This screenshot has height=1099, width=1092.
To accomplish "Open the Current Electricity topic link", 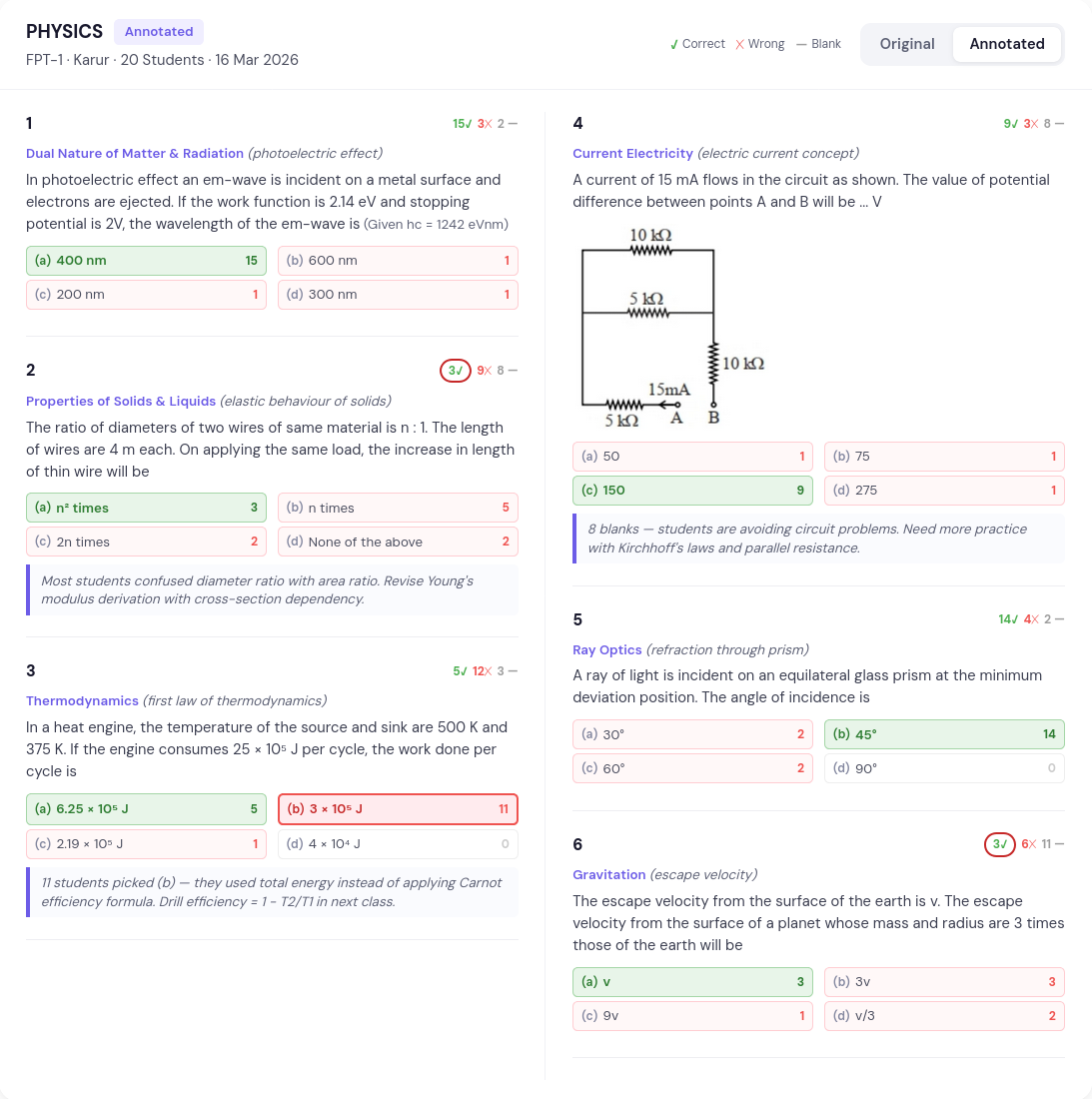I will [632, 154].
